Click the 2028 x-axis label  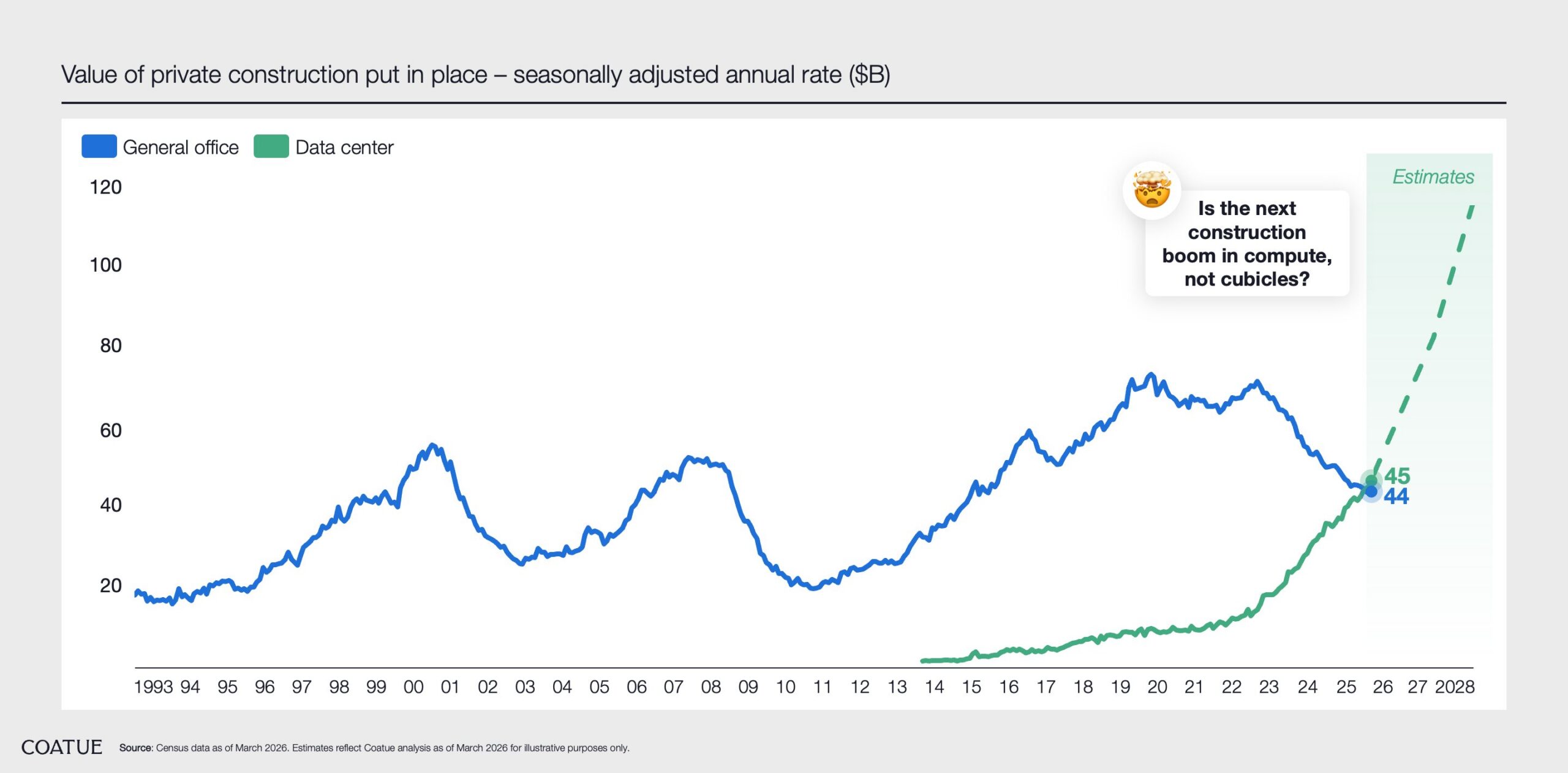1454,687
